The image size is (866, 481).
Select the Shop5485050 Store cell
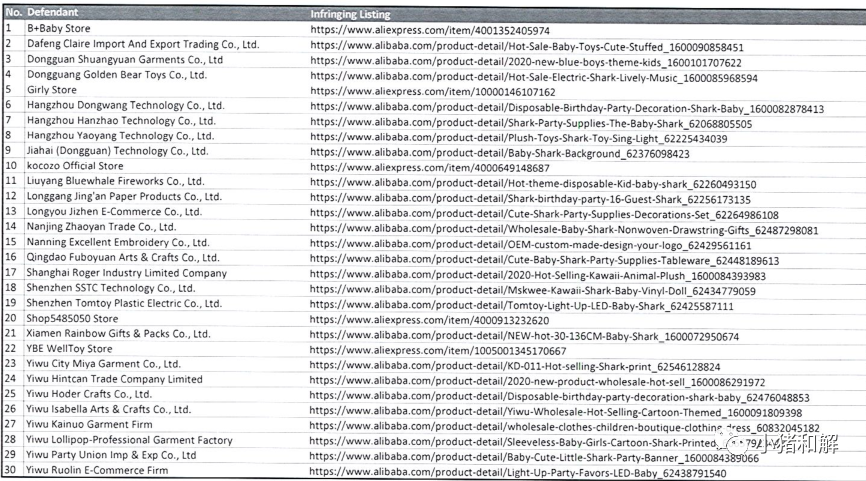tap(72, 318)
